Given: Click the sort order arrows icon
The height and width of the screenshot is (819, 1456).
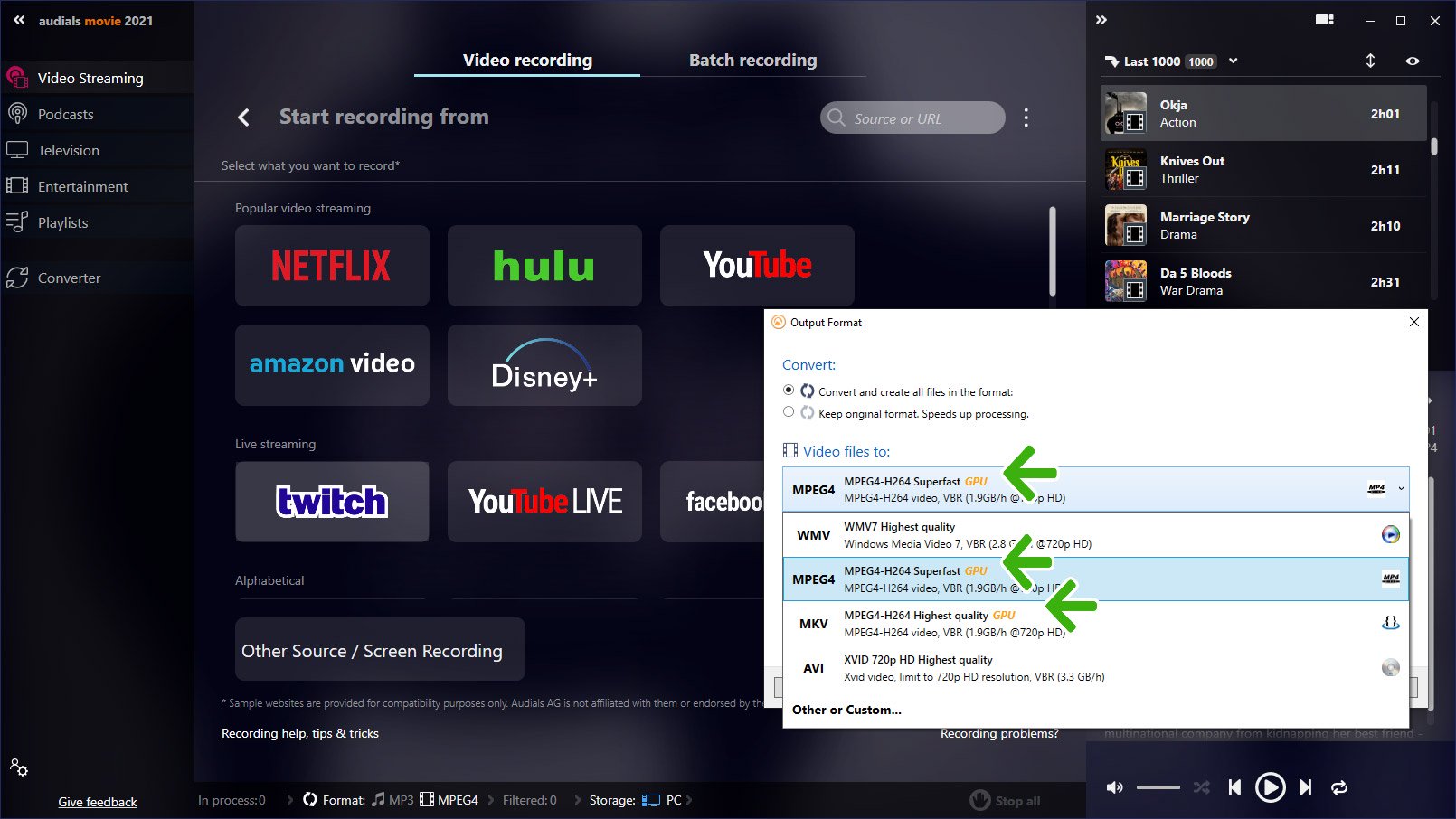Looking at the screenshot, I should [x=1370, y=61].
